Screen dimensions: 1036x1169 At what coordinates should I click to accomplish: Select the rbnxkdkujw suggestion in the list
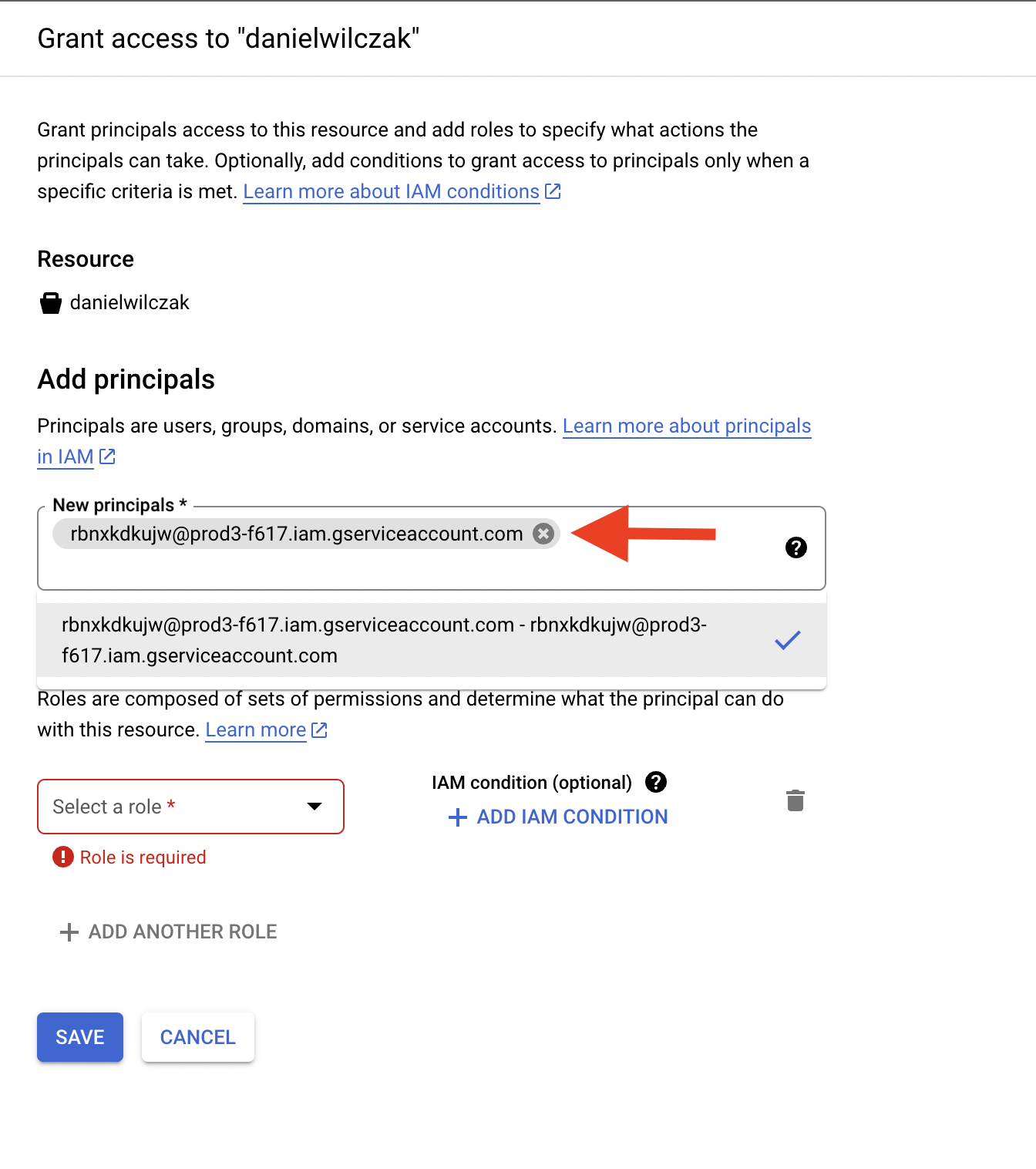[432, 640]
